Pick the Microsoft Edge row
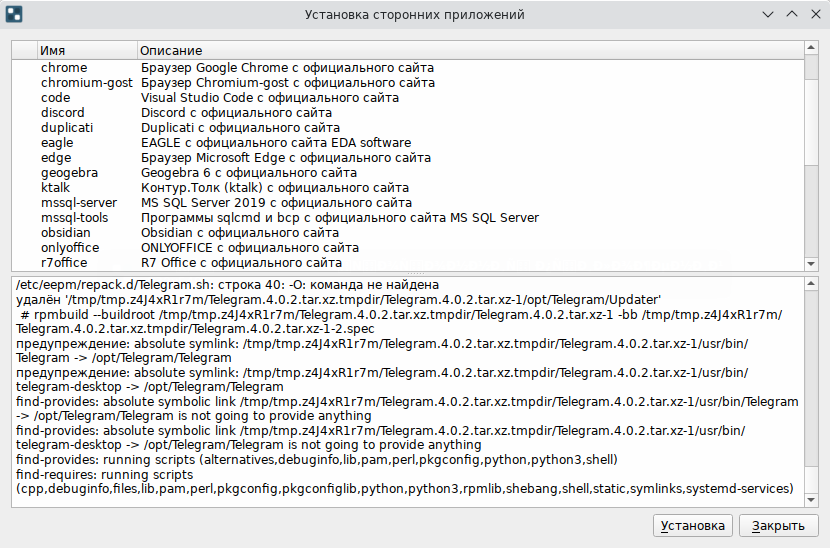Viewport: 830px width, 548px height. pyautogui.click(x=56, y=158)
